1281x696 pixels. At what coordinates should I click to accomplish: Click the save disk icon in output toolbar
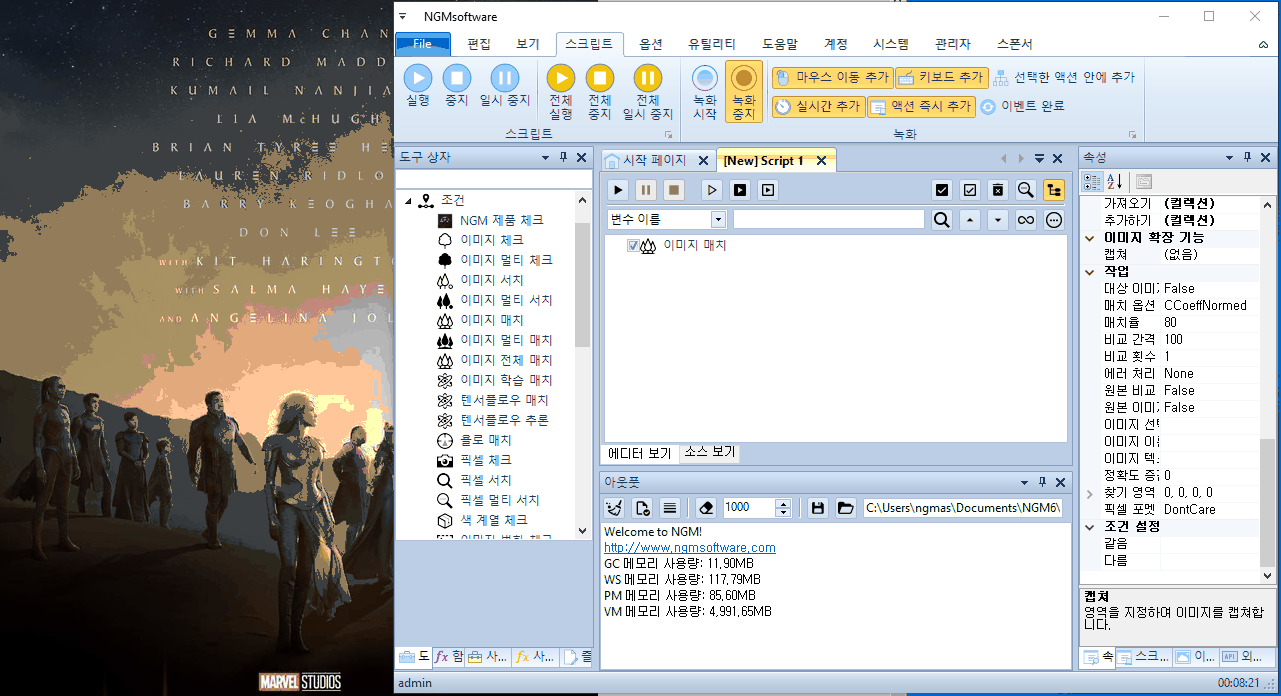coord(818,508)
